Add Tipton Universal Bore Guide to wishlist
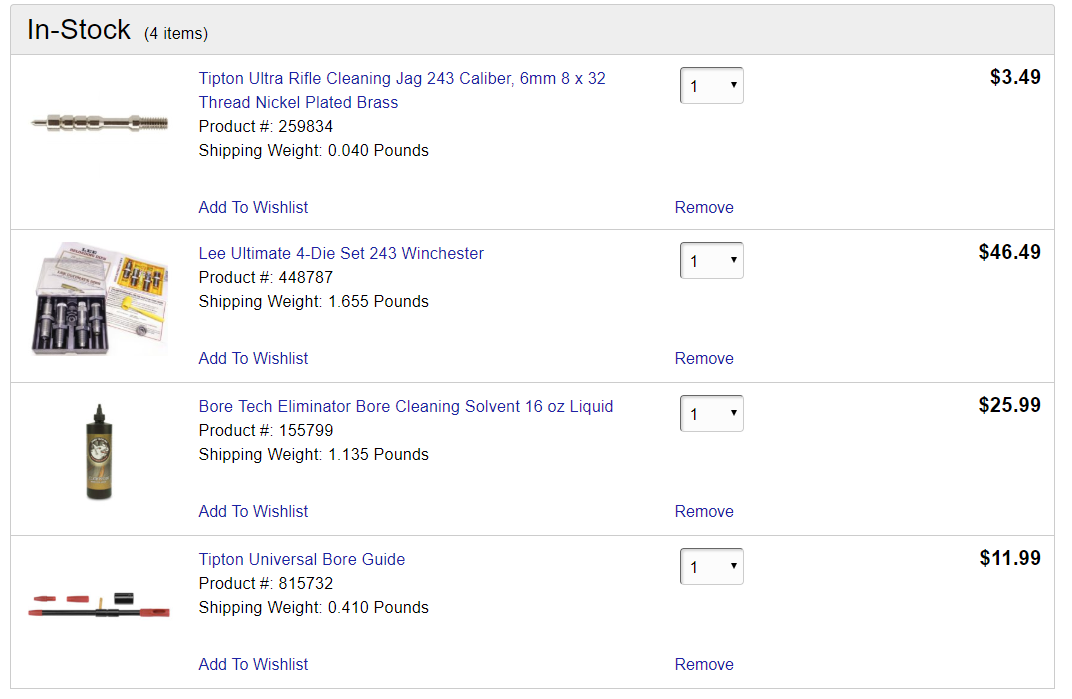The width and height of the screenshot is (1072, 699). (253, 665)
